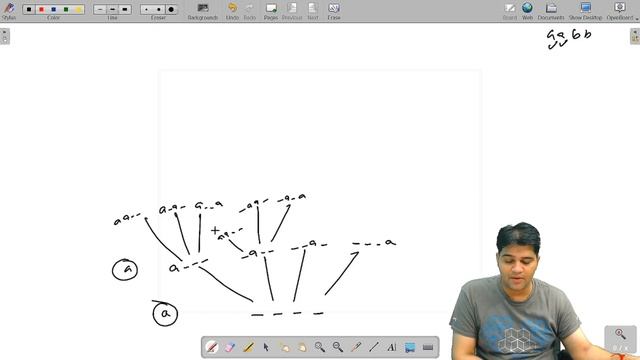Select the Scroll page hand tool

302,347
